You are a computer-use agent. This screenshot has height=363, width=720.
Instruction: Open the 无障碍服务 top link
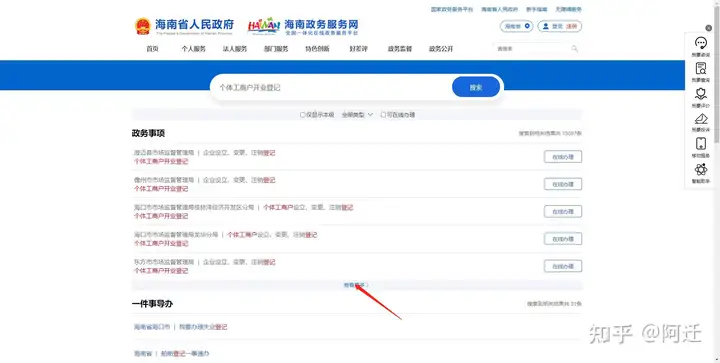tap(568, 9)
